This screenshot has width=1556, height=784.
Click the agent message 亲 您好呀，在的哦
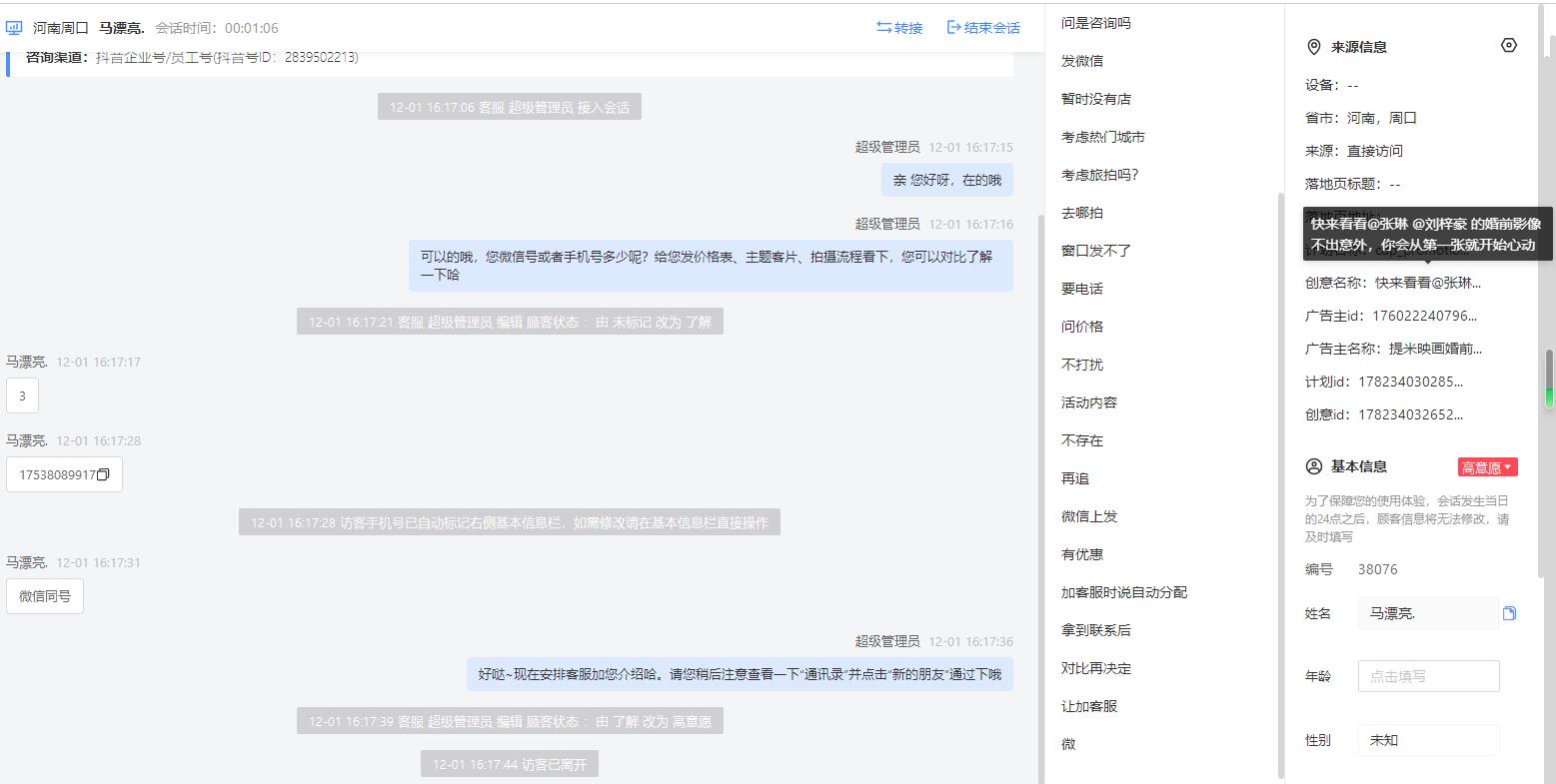coord(946,180)
